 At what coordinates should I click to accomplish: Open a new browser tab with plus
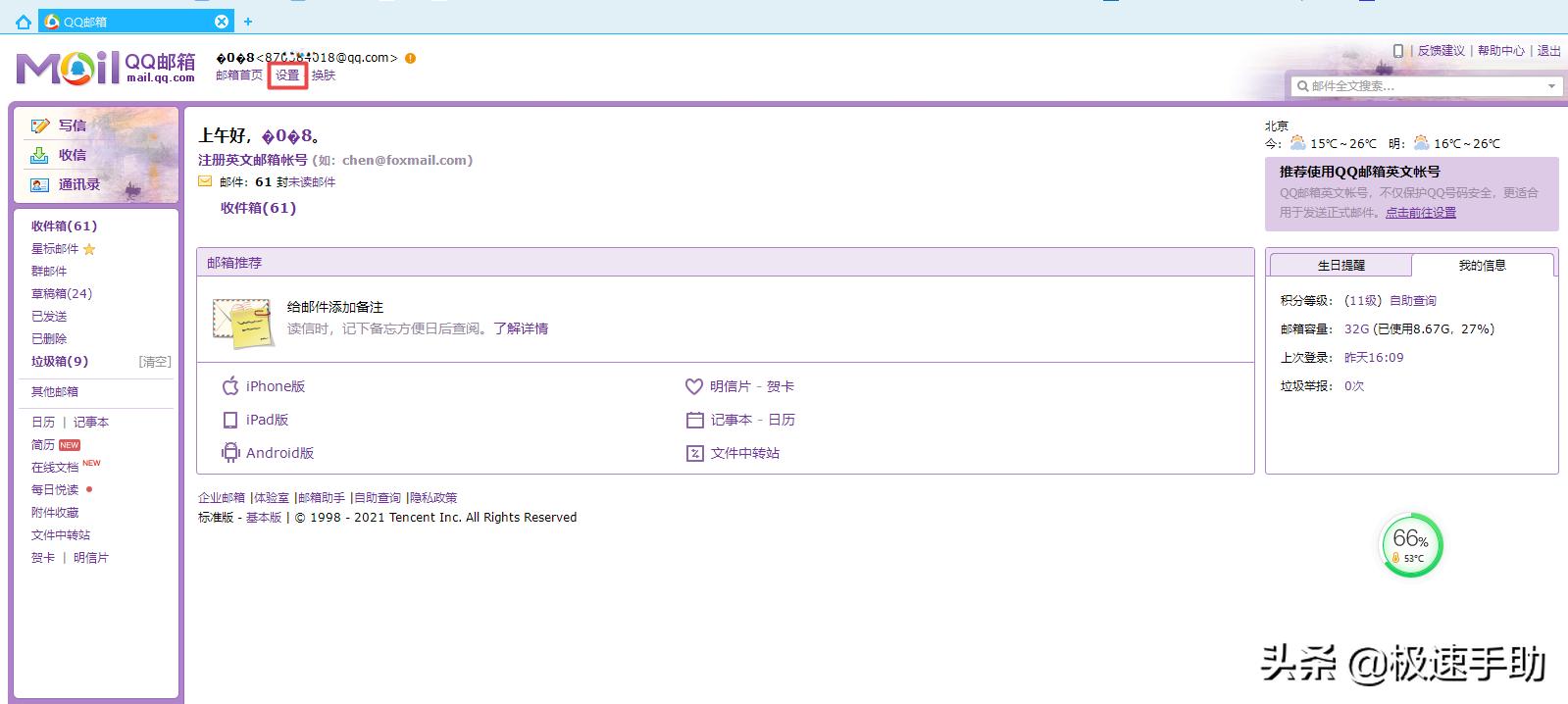click(248, 21)
